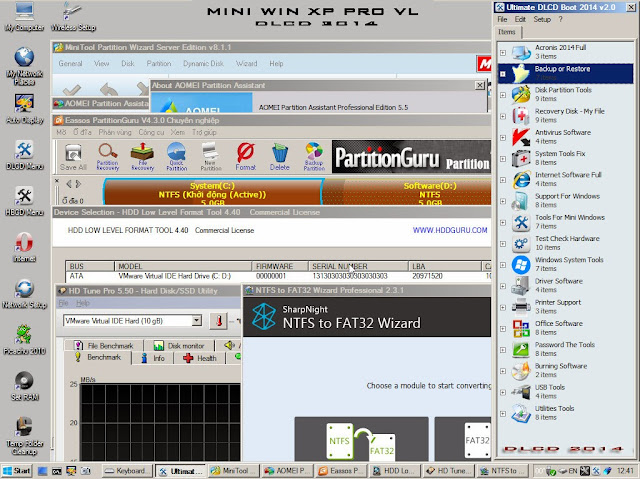The width and height of the screenshot is (640, 479).
Task: Click Undo arrow in MiniTool toolbar
Action: 109,89
